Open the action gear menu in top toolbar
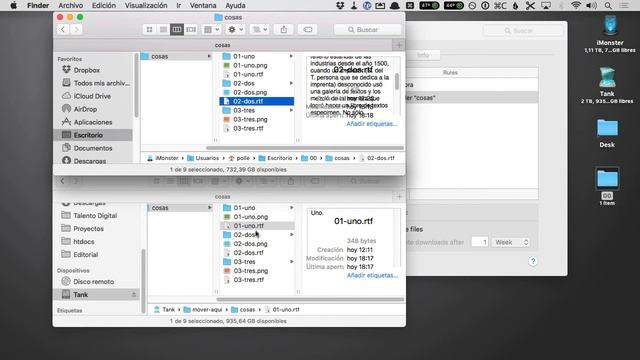Image resolution: width=640 pixels, height=360 pixels. click(x=236, y=29)
